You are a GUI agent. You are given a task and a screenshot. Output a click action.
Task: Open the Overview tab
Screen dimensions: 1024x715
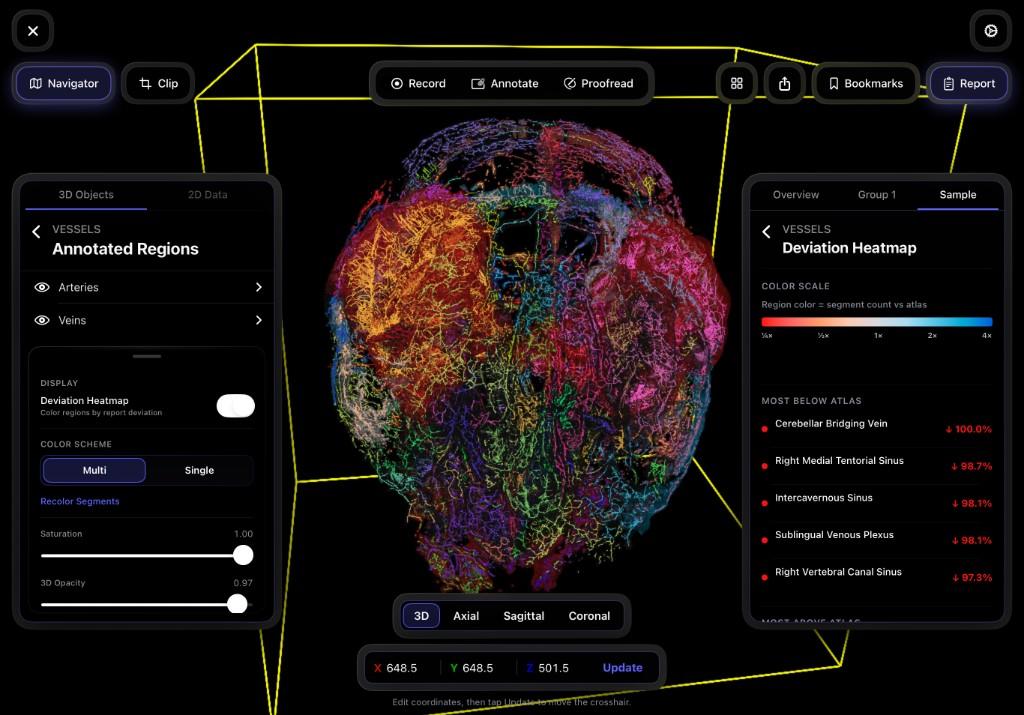click(795, 195)
